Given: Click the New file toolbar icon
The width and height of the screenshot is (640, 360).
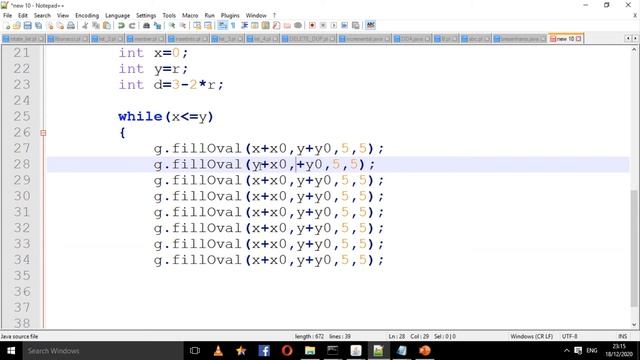Looking at the screenshot, I should tap(7, 25).
